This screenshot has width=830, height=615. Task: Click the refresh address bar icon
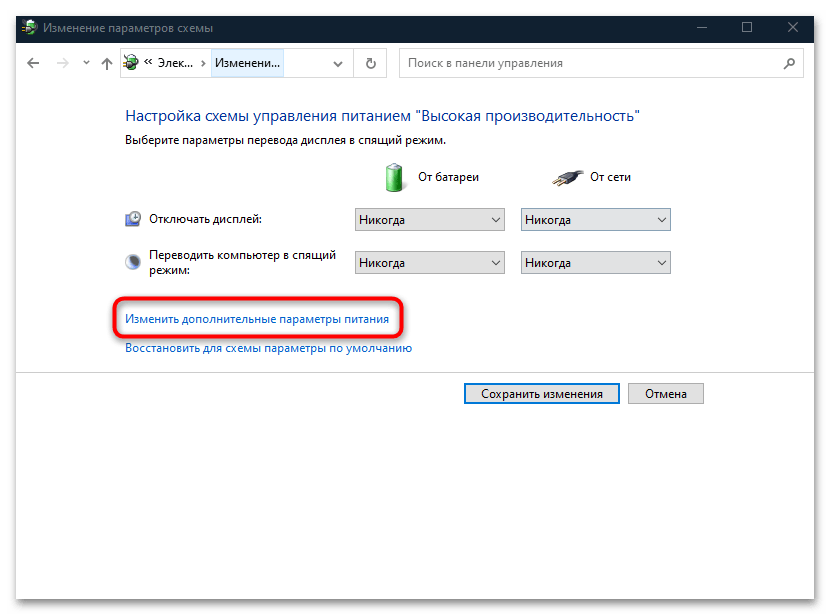[370, 63]
